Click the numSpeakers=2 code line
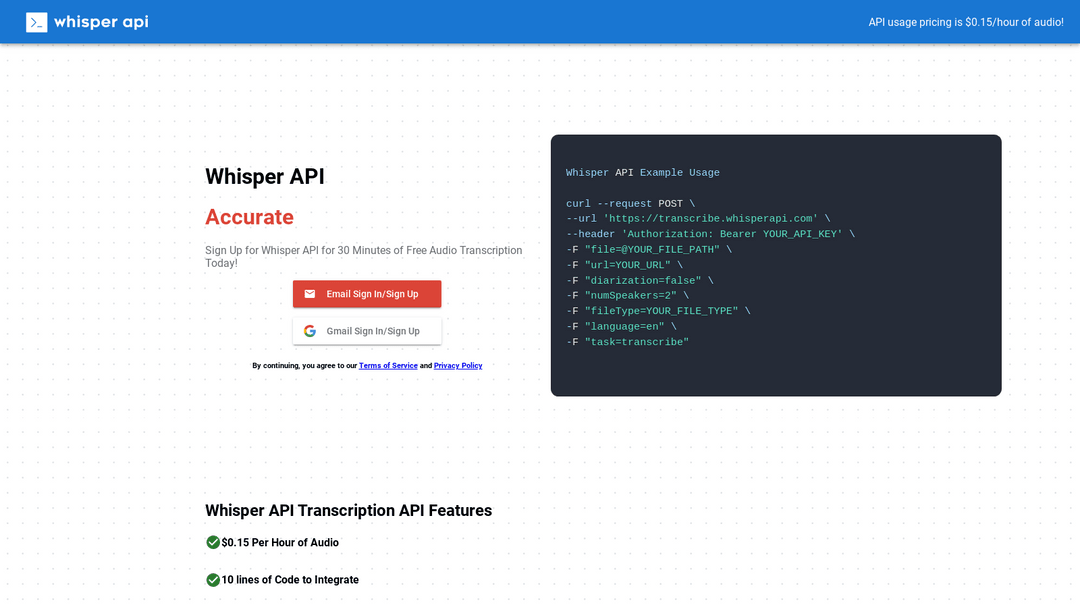1080x608 pixels. (627, 295)
